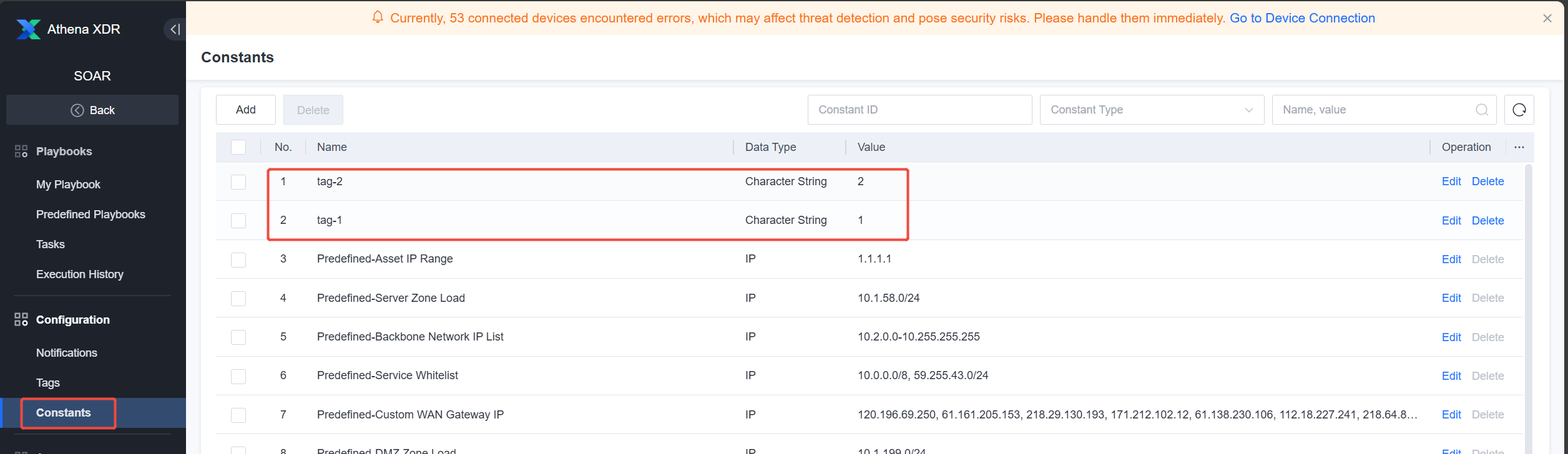Open Predefined Playbooks page

click(91, 215)
